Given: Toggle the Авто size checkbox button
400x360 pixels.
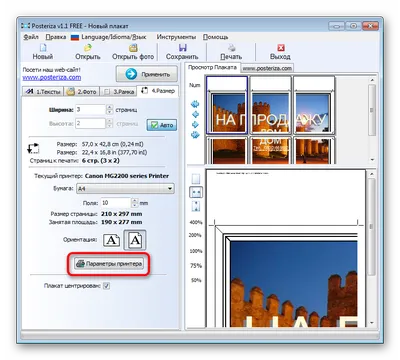Looking at the screenshot, I should coord(162,125).
